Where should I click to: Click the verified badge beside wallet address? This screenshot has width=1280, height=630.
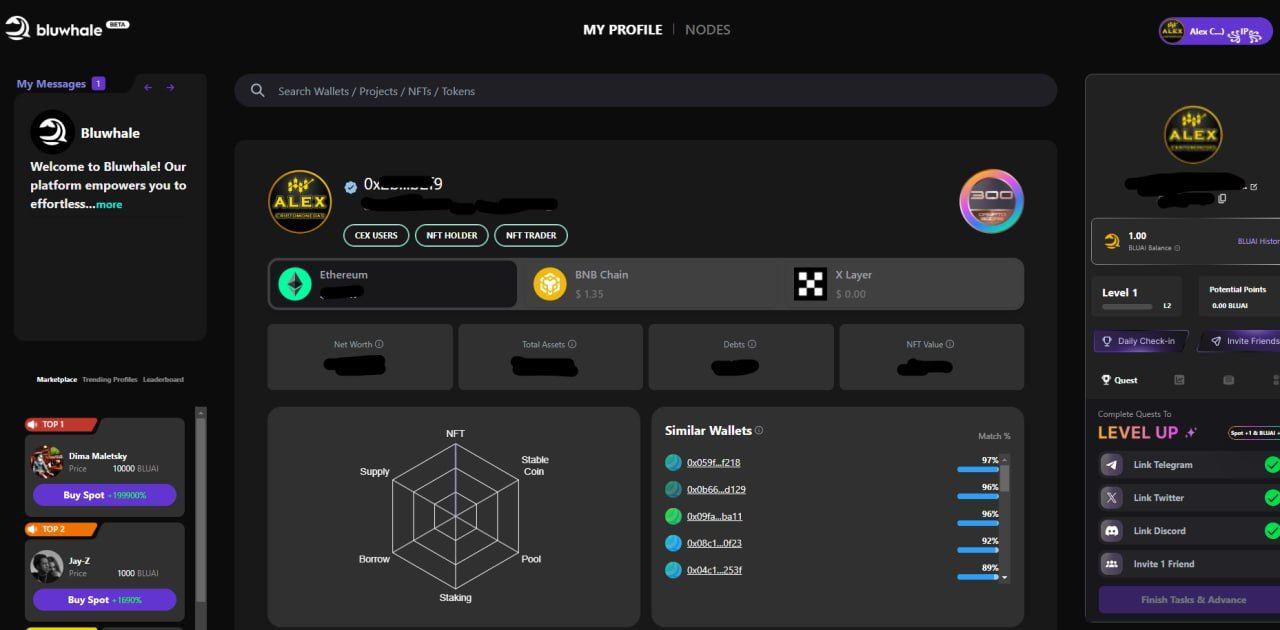(x=351, y=186)
